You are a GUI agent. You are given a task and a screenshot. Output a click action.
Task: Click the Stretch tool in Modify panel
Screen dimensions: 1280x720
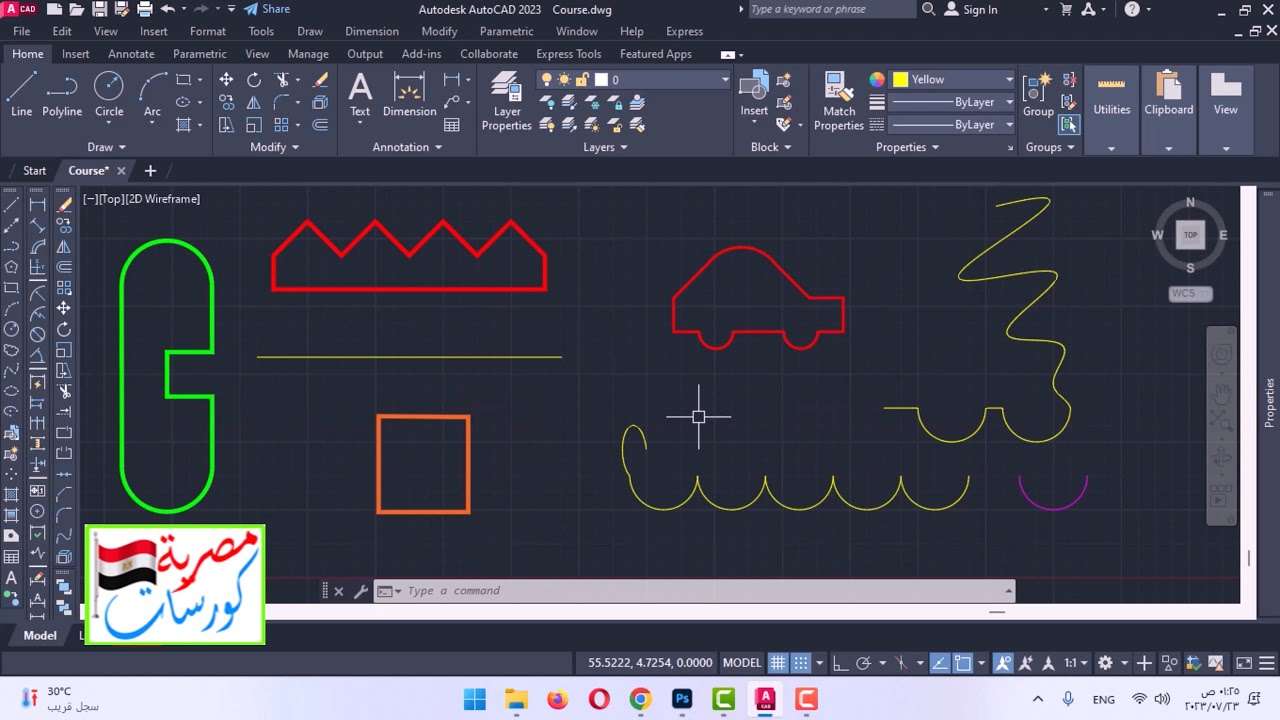tap(226, 125)
